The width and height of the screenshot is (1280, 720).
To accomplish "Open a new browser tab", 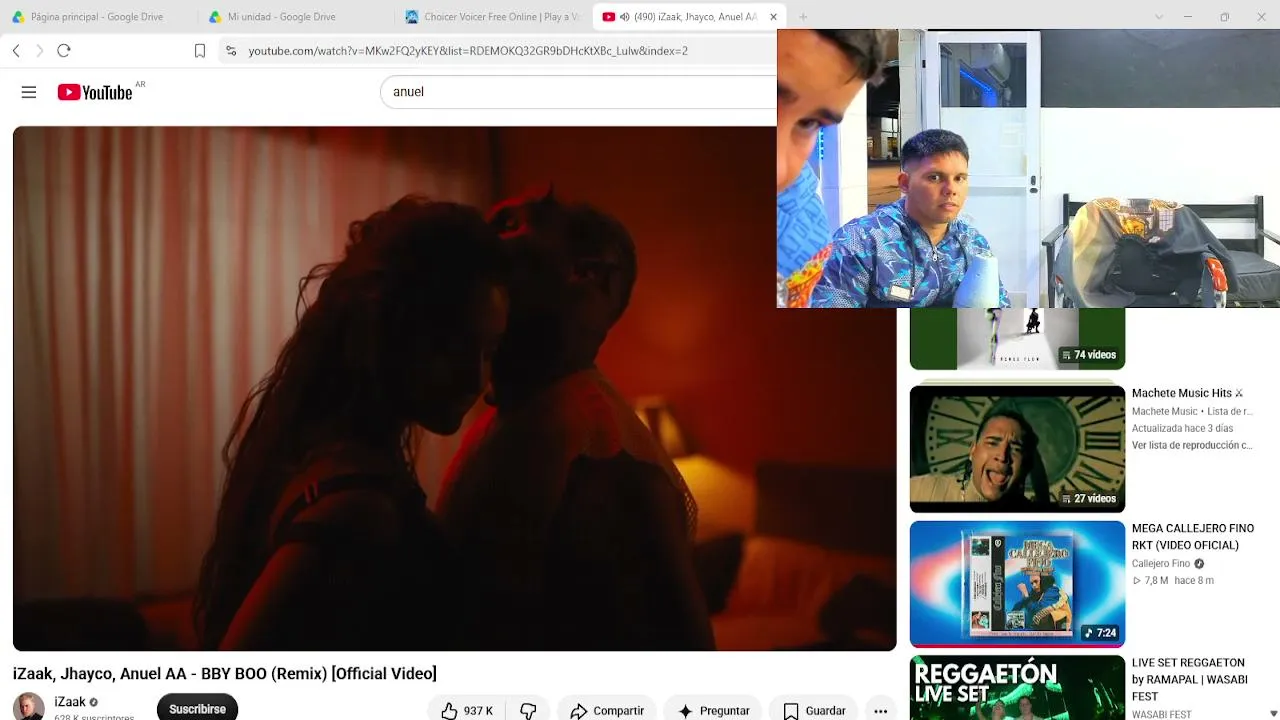I will coord(803,17).
